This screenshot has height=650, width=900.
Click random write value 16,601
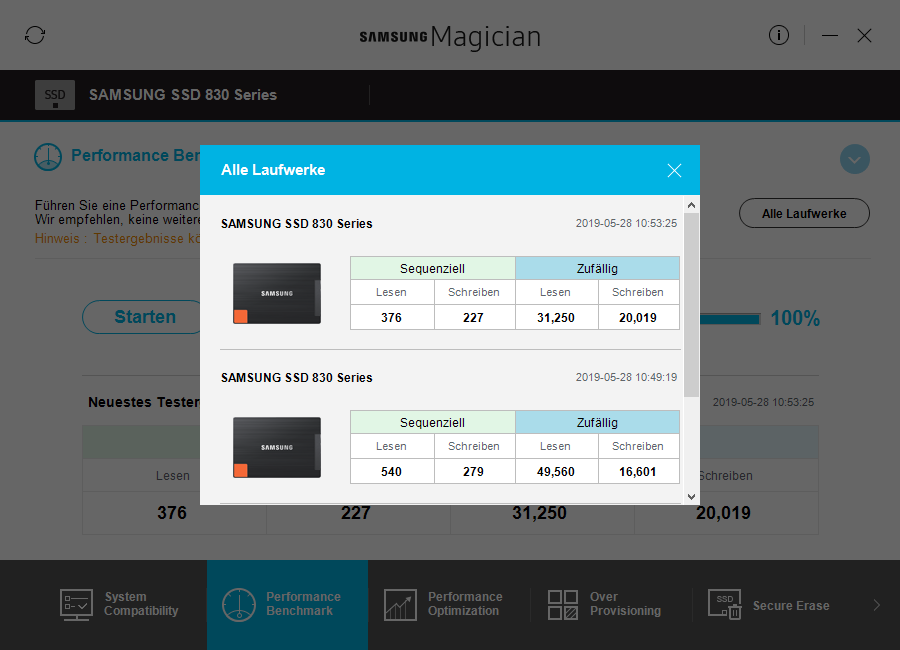(638, 471)
